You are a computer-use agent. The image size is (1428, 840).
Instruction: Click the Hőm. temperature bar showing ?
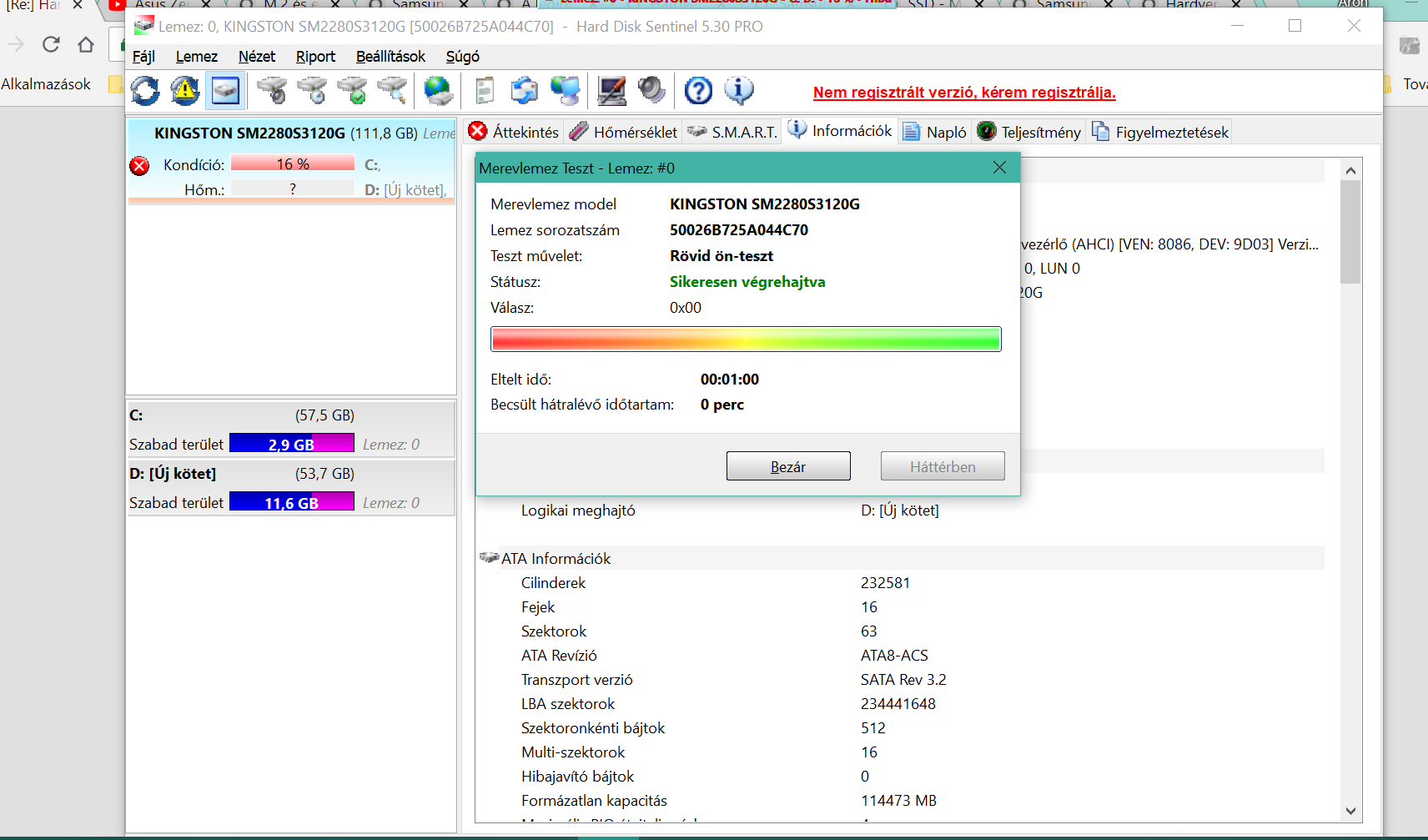click(x=293, y=189)
